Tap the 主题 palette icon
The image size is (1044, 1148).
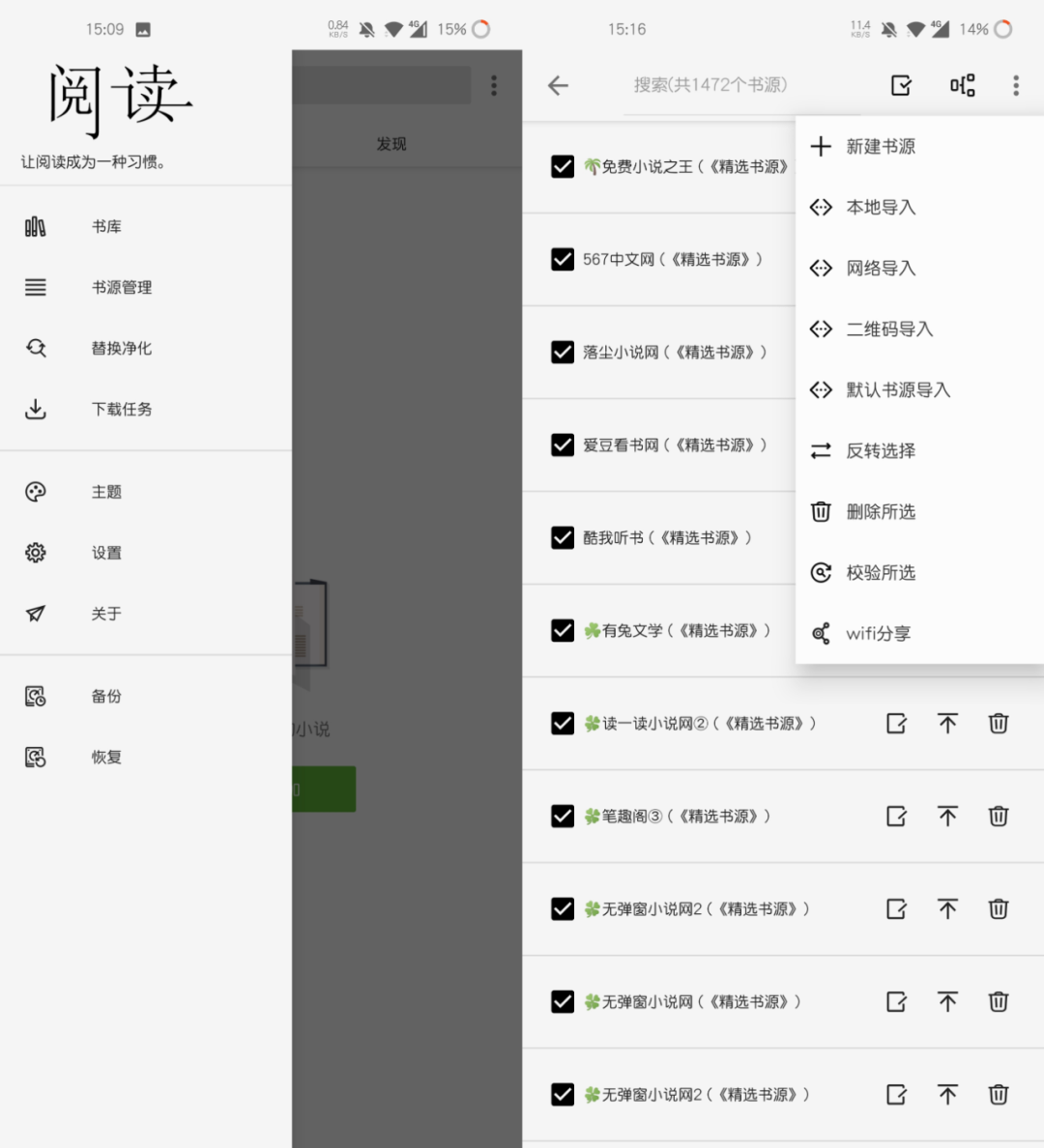tap(35, 491)
